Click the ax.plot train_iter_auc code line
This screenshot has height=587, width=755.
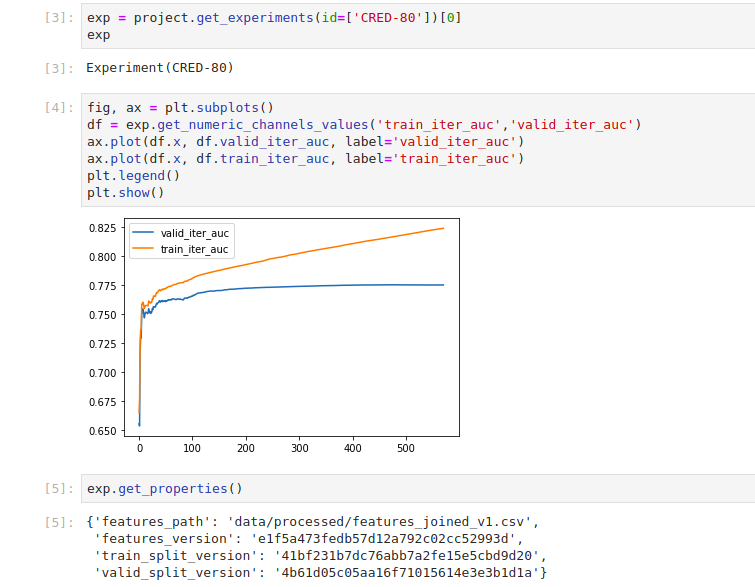point(305,158)
